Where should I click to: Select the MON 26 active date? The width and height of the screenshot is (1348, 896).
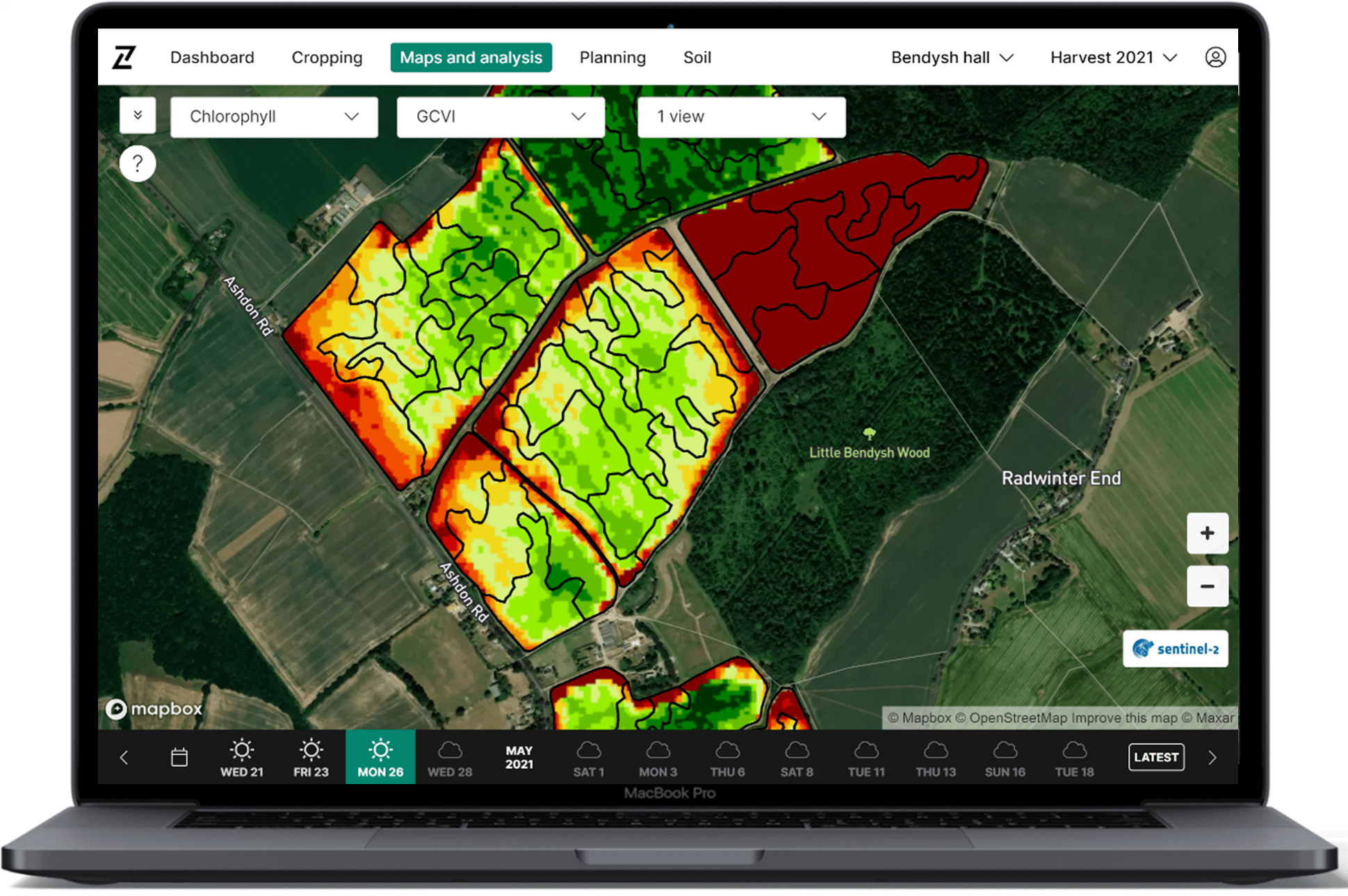380,757
